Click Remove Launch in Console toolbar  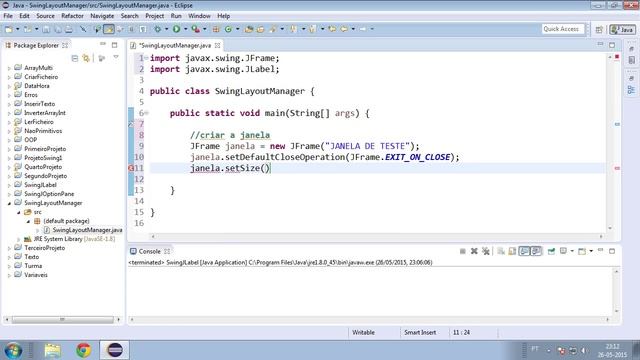coord(474,251)
